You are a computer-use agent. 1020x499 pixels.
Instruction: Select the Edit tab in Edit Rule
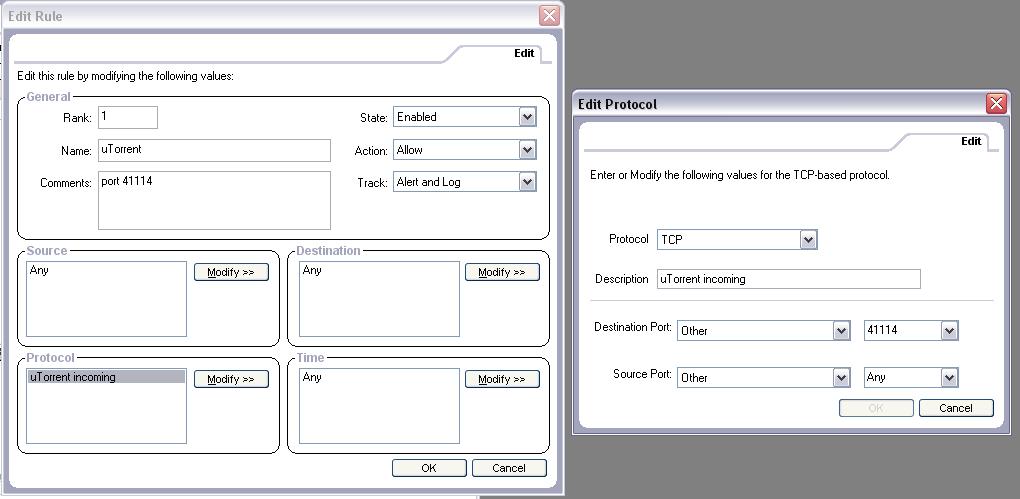click(x=524, y=53)
